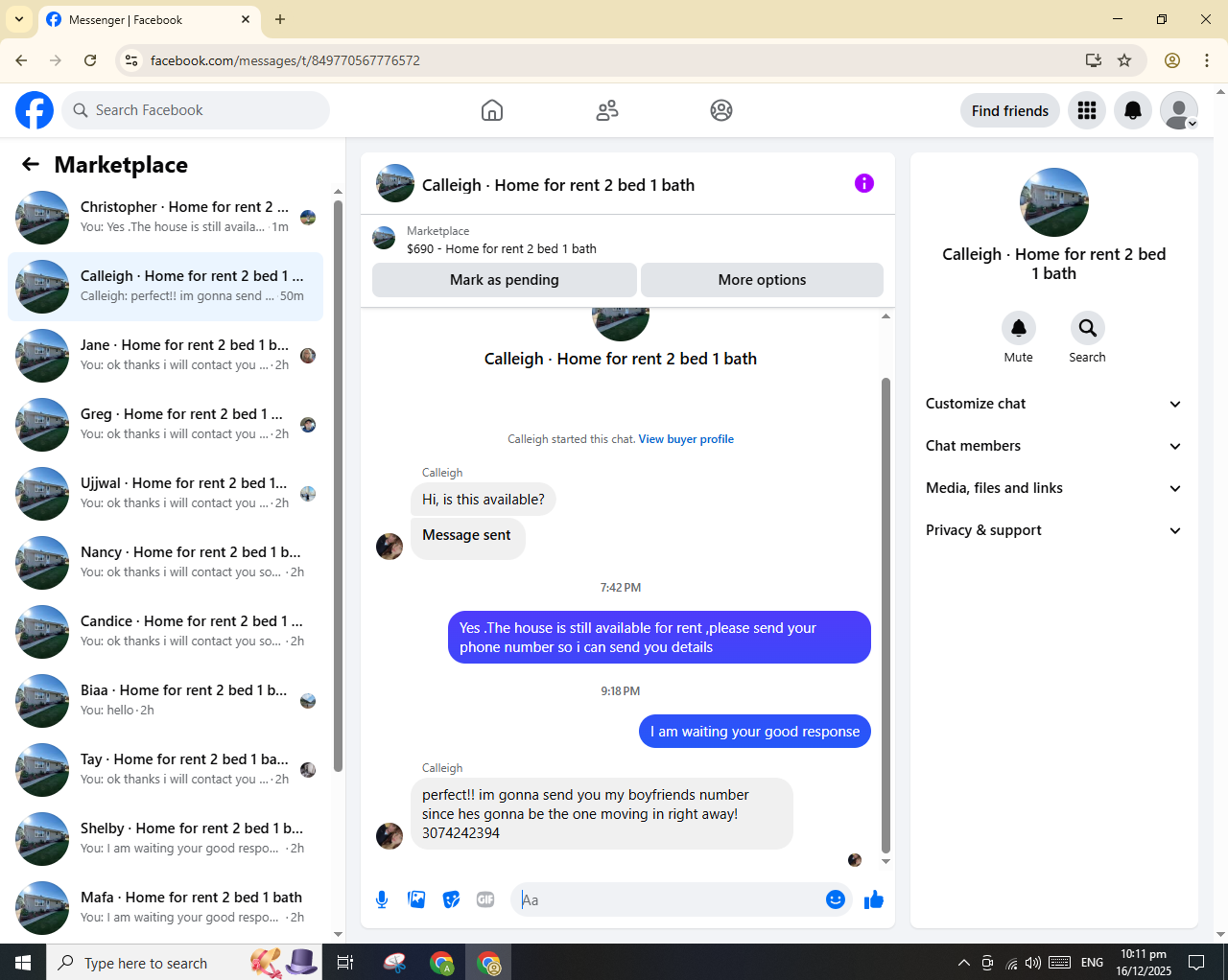
Task: Click the chat message scrollbar
Action: click(x=886, y=614)
